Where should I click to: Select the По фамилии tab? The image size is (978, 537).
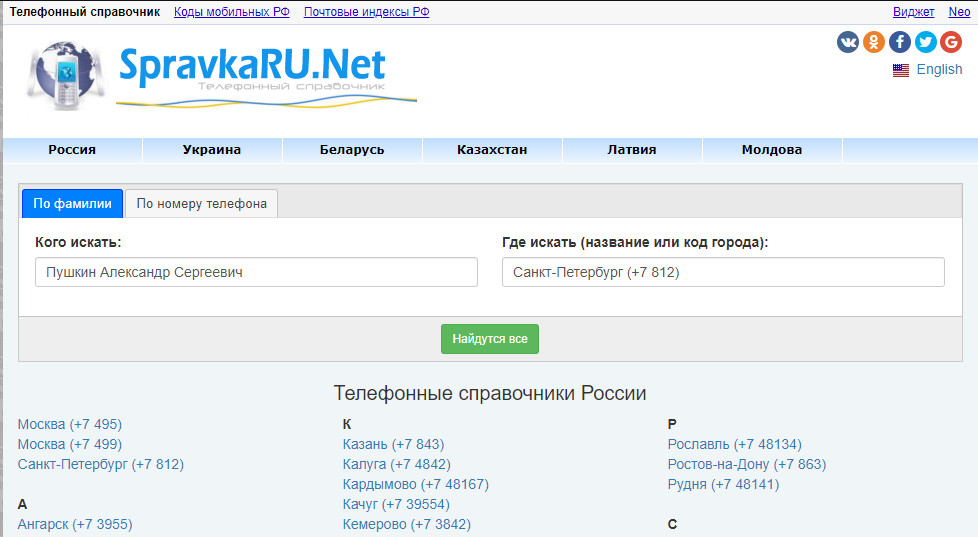pos(72,204)
